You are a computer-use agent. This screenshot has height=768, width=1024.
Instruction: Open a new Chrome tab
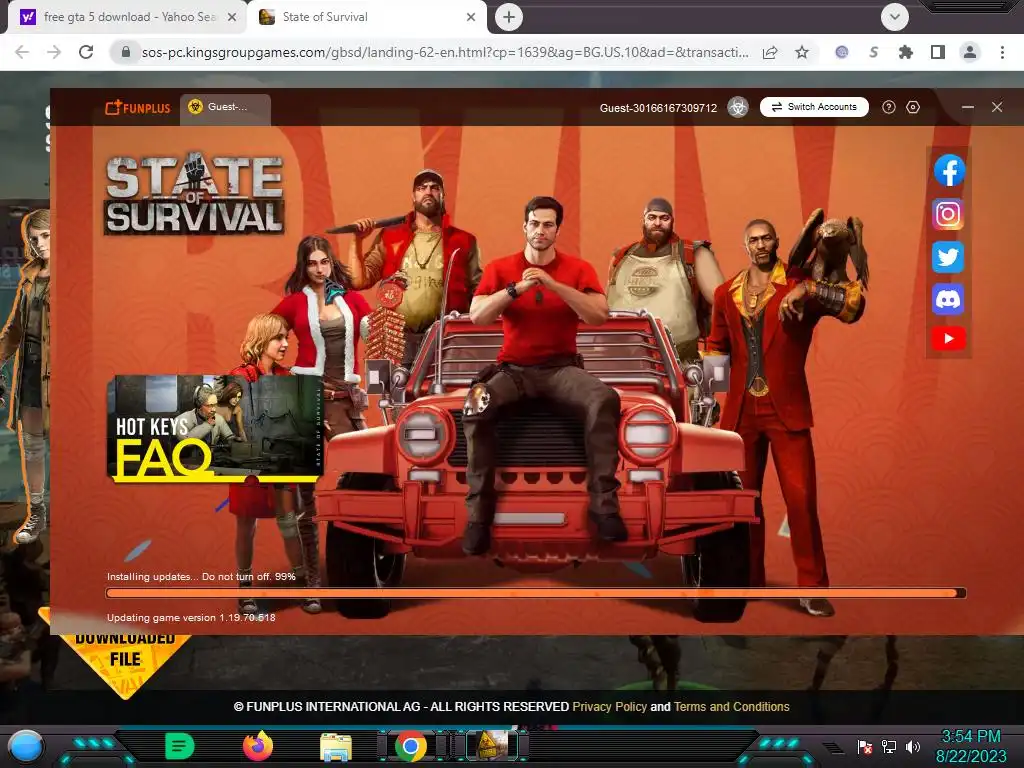pos(509,17)
